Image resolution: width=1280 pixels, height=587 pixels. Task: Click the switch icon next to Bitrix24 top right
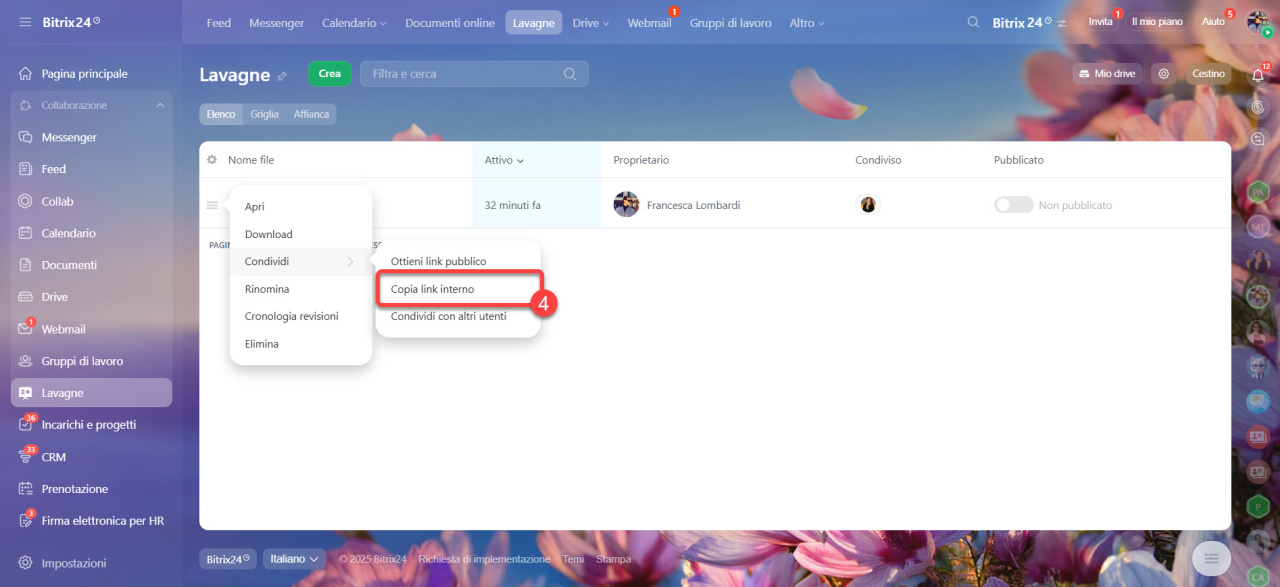[1061, 23]
